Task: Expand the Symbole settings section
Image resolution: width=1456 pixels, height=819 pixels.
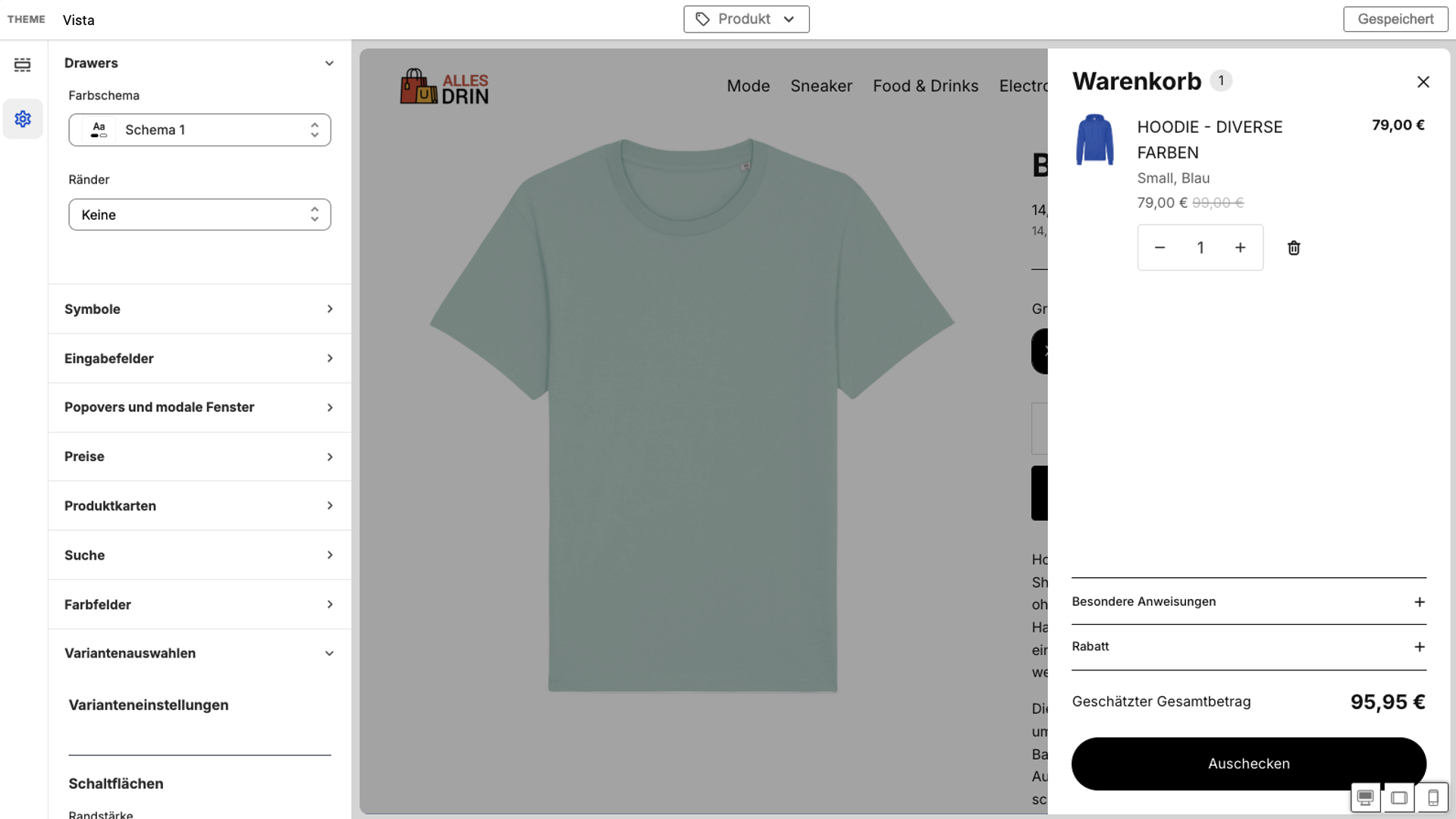Action: pos(199,309)
